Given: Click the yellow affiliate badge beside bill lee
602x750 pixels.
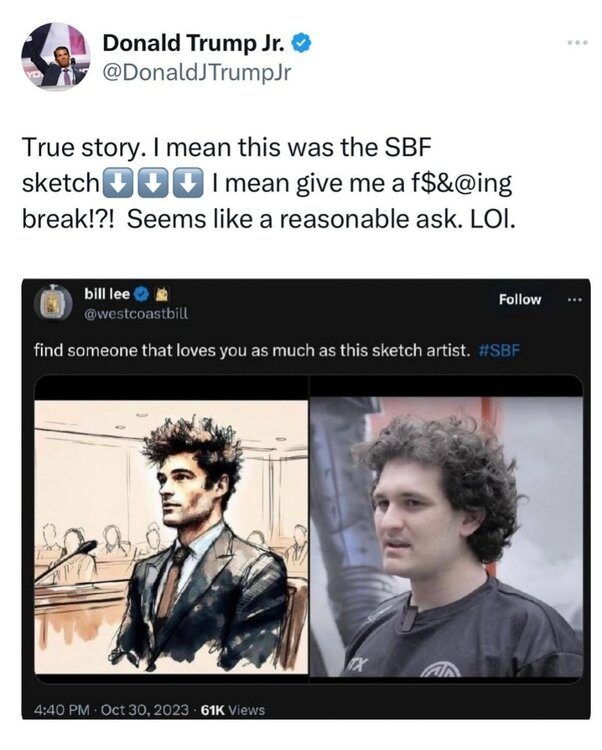Looking at the screenshot, I should click(x=161, y=294).
